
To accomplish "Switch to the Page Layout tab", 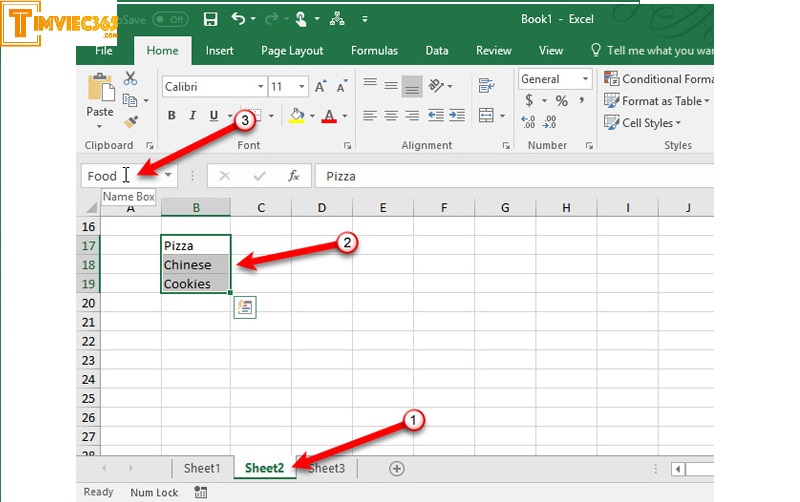I will pos(292,51).
